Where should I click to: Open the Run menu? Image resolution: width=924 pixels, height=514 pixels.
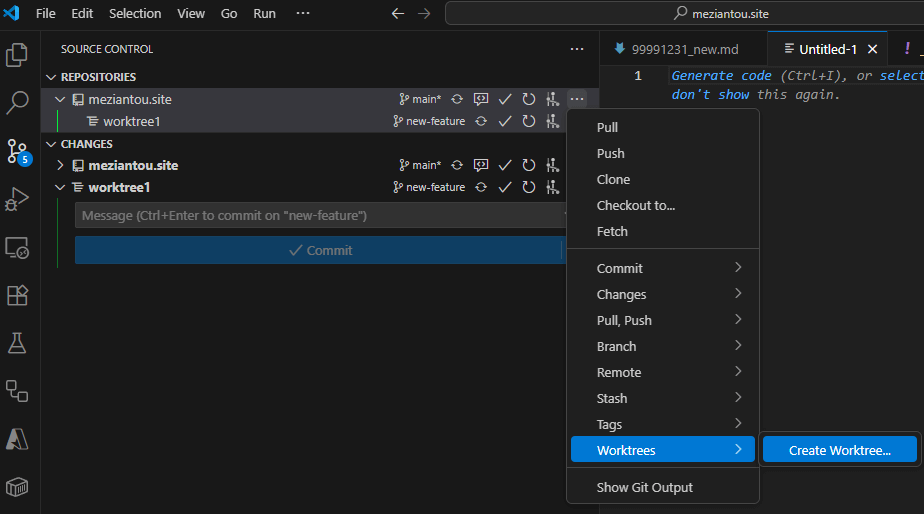coord(264,13)
